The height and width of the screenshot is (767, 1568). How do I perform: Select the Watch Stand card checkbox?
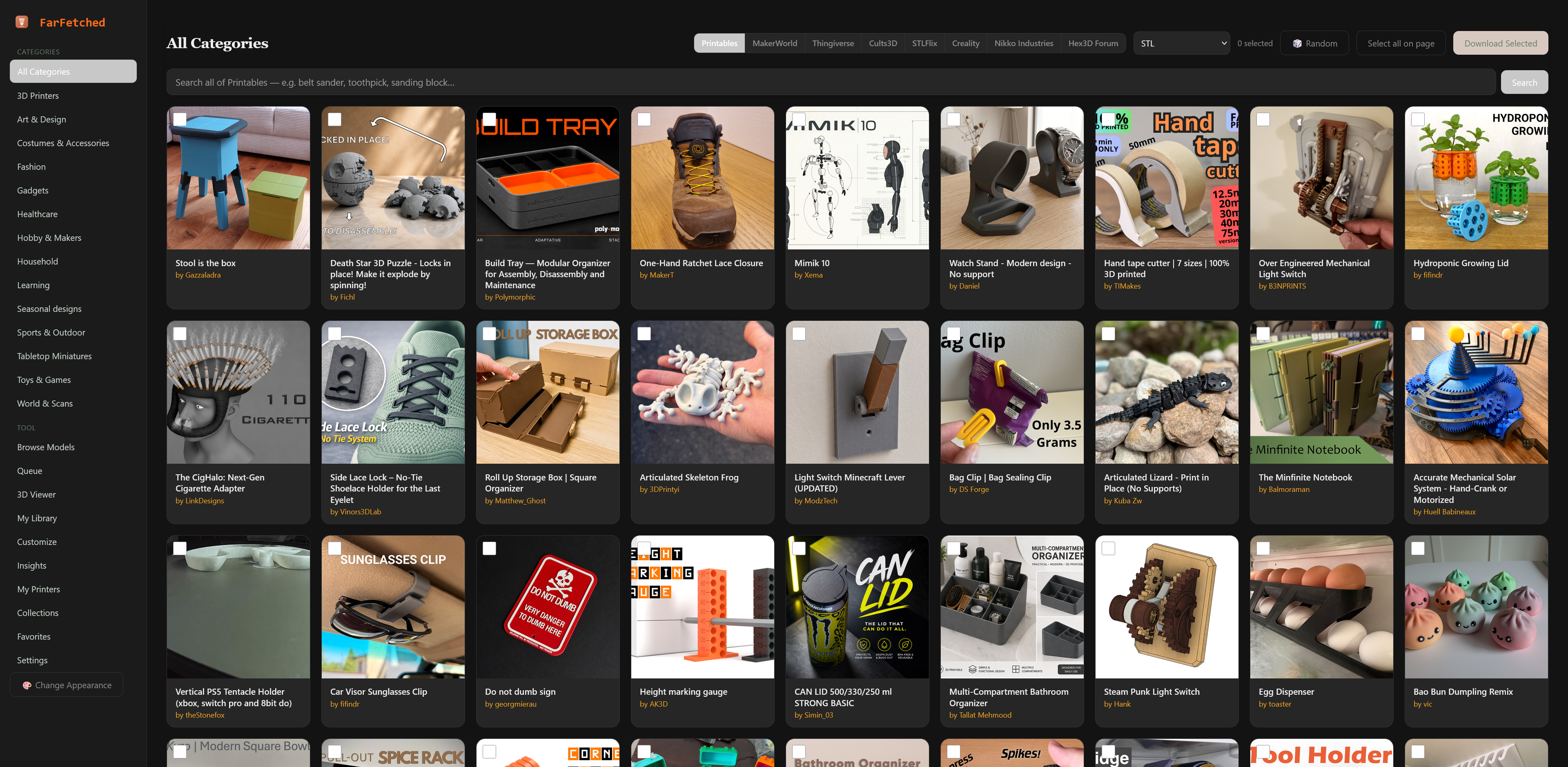tap(953, 119)
